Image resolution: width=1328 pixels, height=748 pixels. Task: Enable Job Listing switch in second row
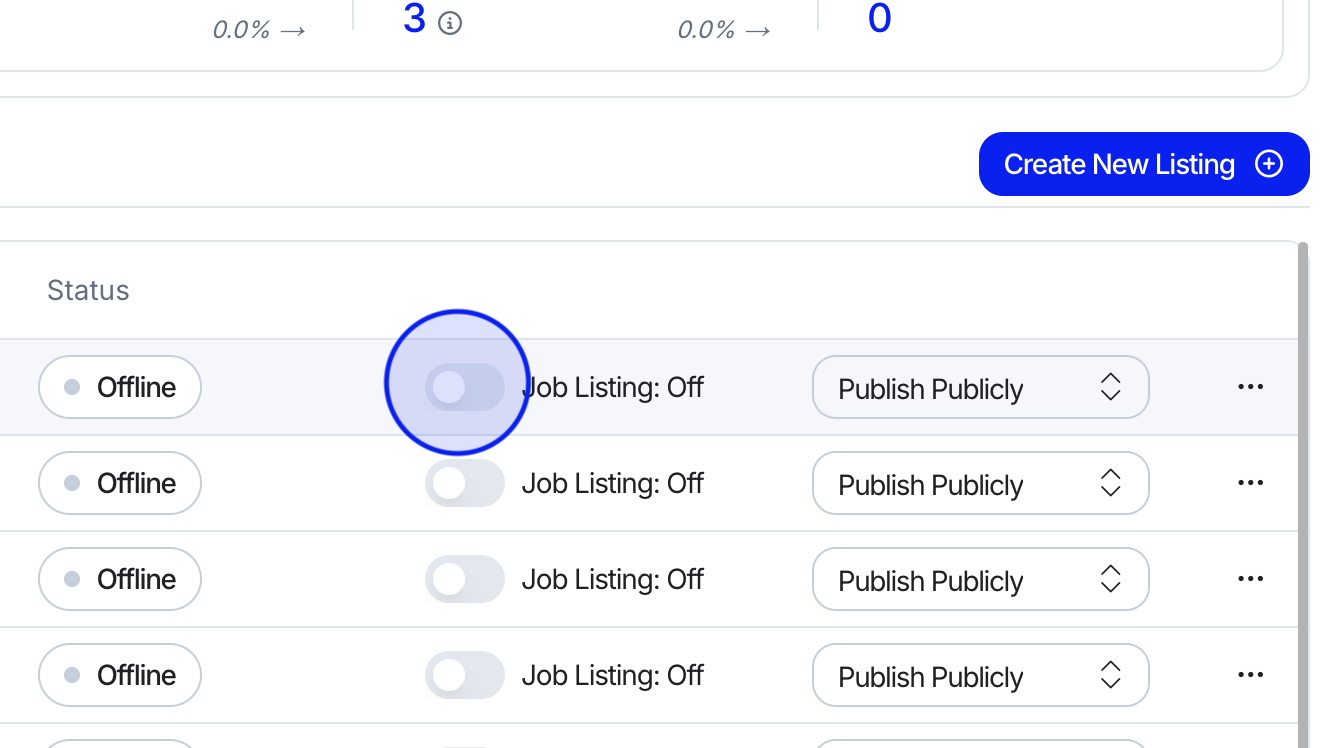[x=464, y=483]
